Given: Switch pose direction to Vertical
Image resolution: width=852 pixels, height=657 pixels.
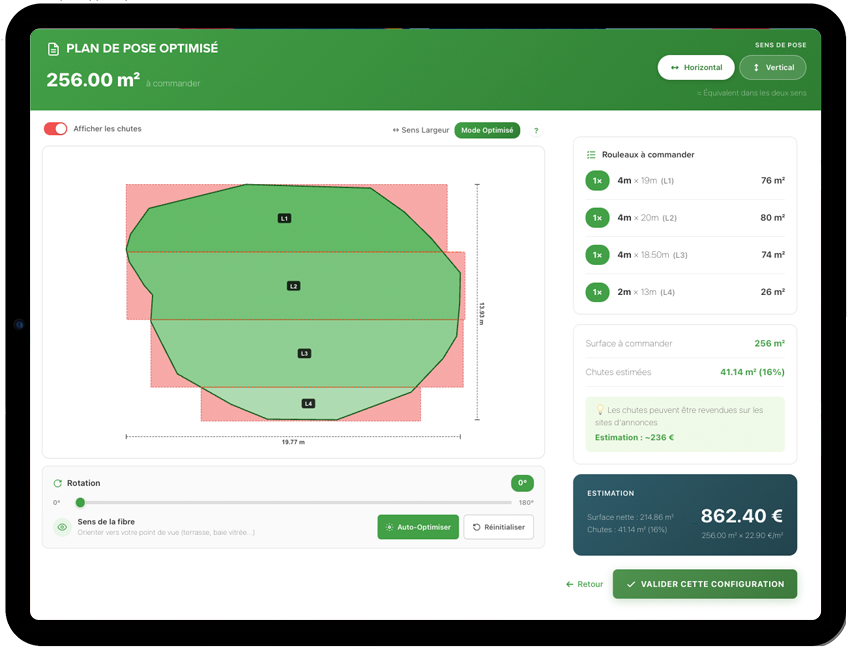Looking at the screenshot, I should (x=773, y=67).
